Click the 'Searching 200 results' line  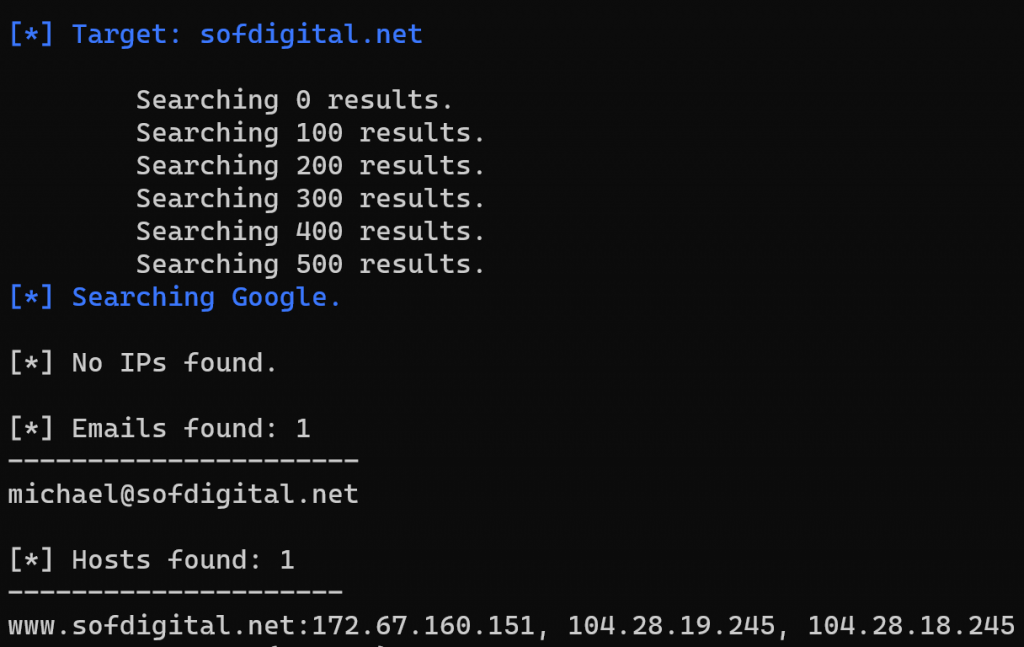pyautogui.click(x=310, y=166)
